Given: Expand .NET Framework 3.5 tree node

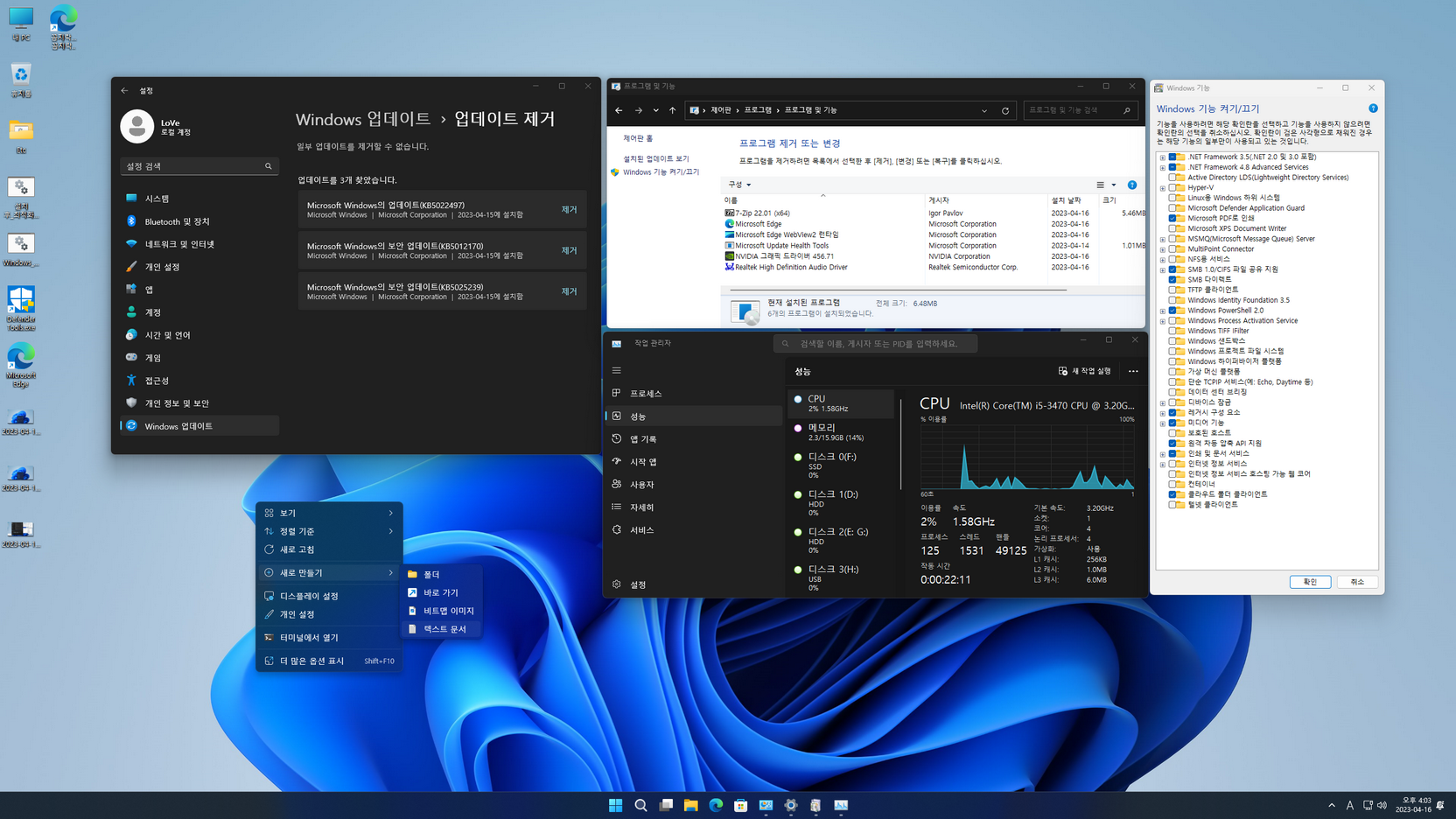Looking at the screenshot, I should click(1163, 157).
